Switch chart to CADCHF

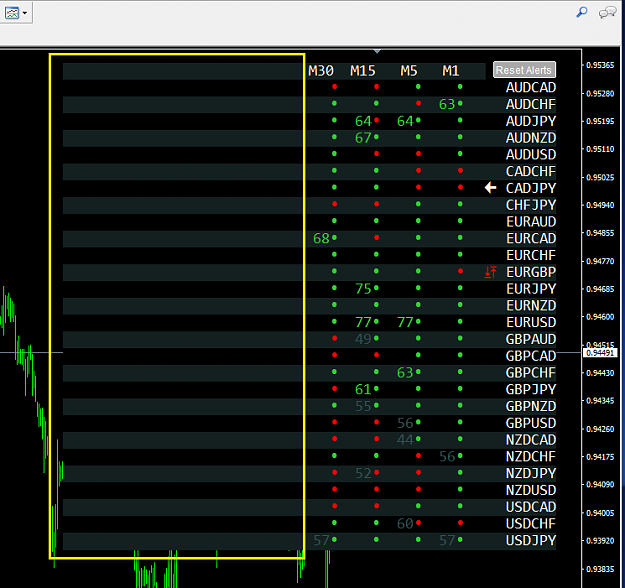coord(531,171)
